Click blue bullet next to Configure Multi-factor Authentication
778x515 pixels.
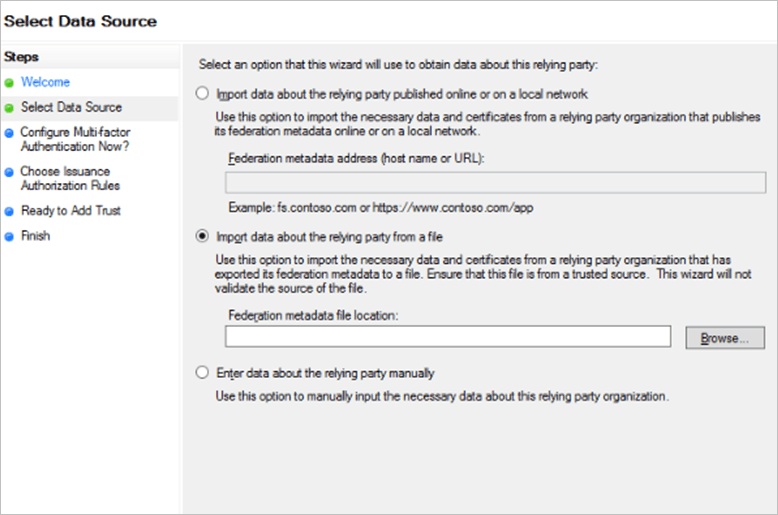click(9, 133)
